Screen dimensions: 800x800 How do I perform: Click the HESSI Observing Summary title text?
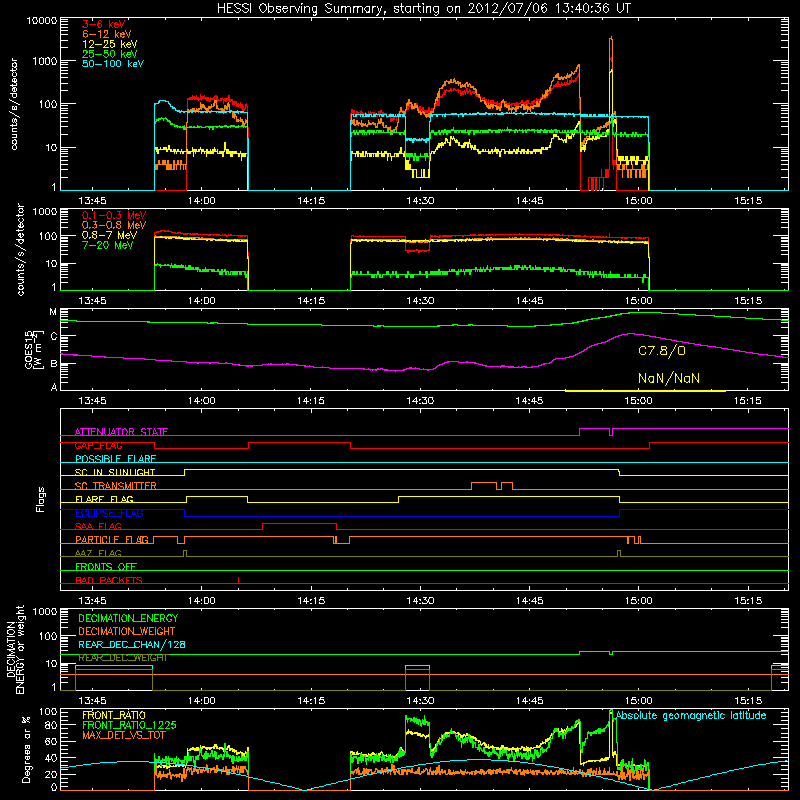423,9
